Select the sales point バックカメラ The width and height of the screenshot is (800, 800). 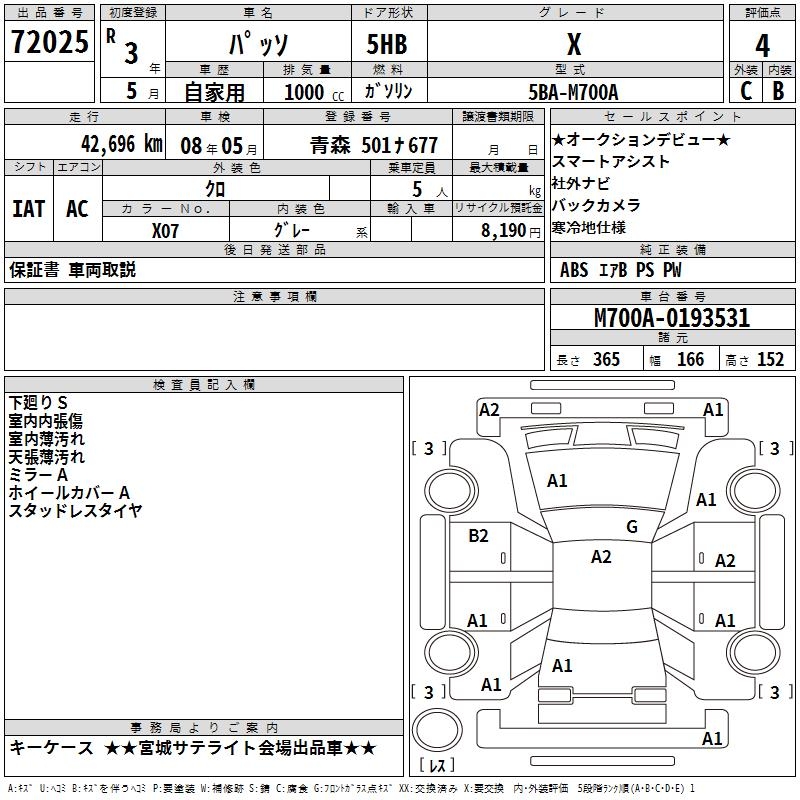point(596,205)
